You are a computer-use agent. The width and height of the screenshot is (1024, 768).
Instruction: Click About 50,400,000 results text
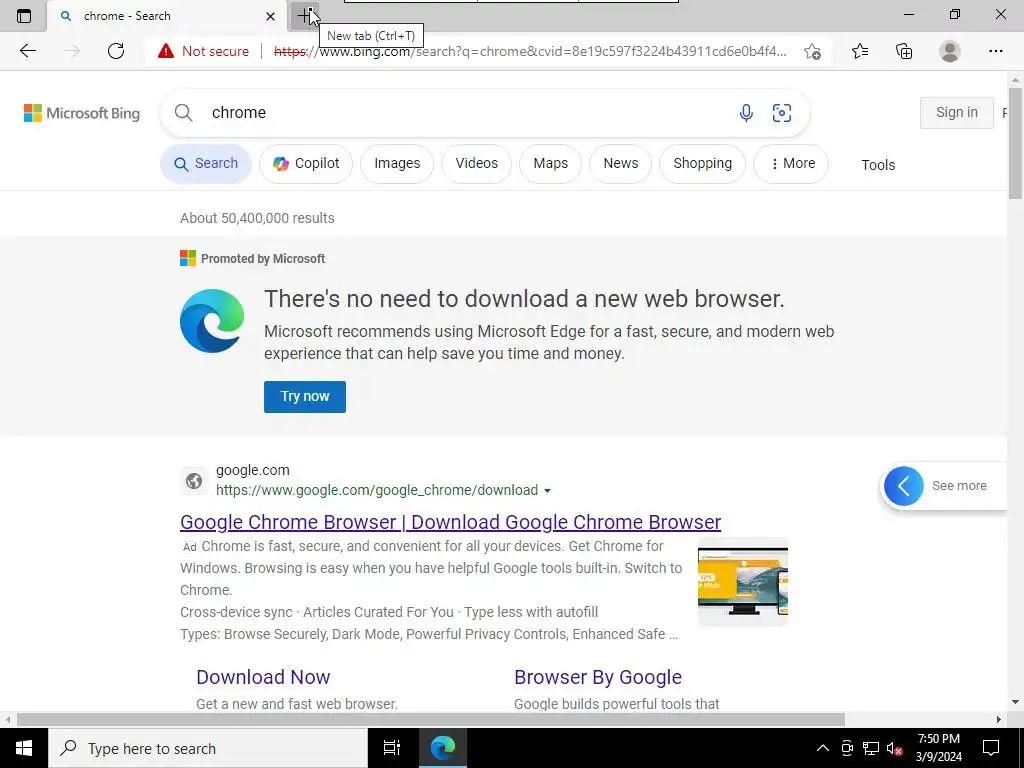tap(257, 218)
